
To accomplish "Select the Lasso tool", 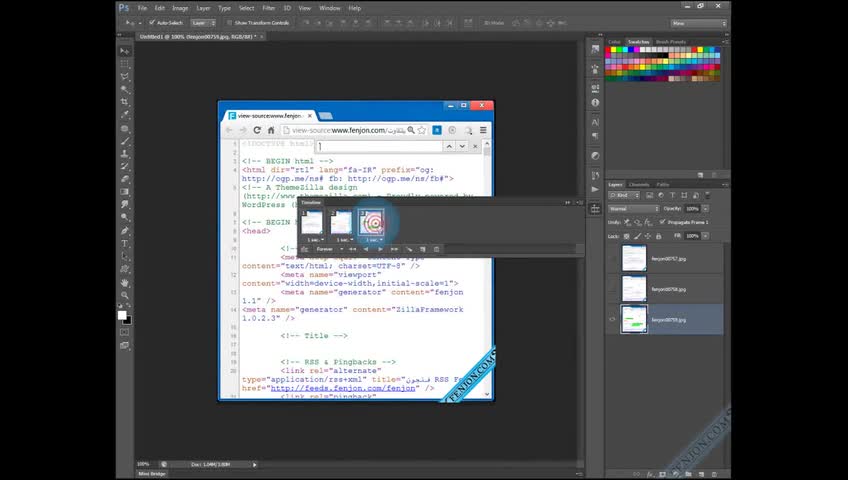I will 125,77.
